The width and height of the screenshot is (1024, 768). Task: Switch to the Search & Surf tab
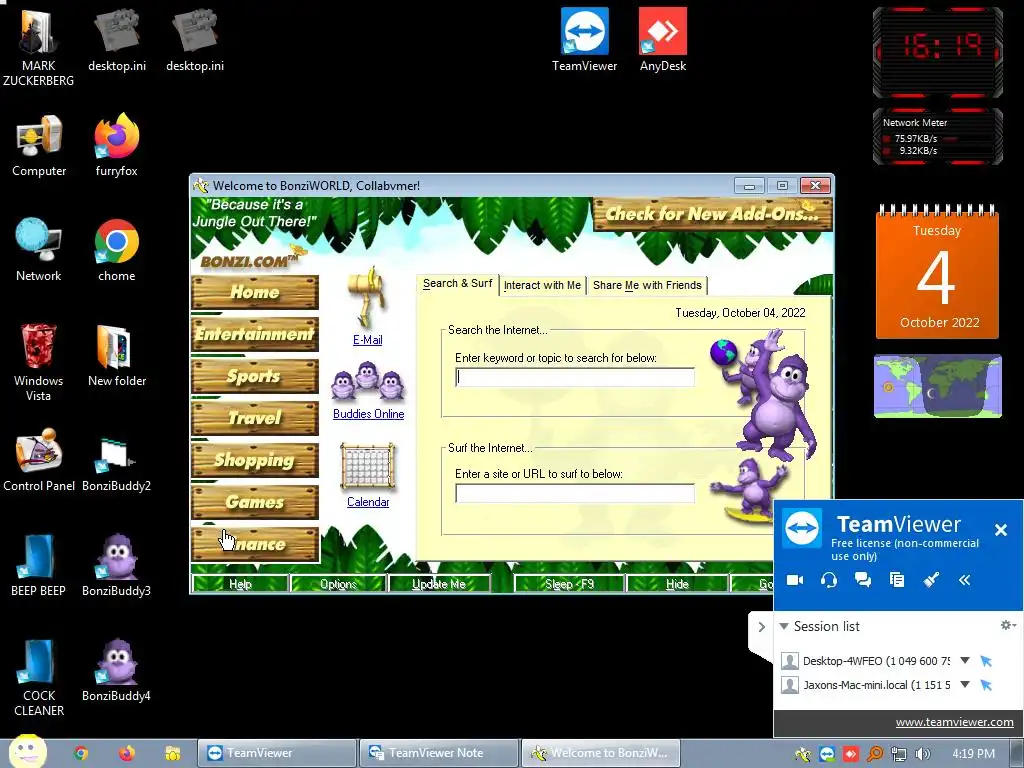(x=457, y=284)
